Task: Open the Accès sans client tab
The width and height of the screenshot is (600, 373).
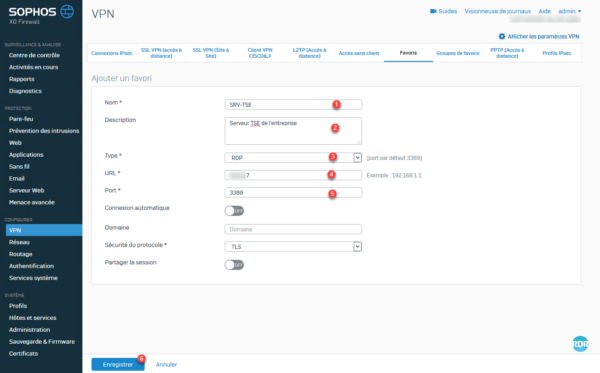Action: 359,53
